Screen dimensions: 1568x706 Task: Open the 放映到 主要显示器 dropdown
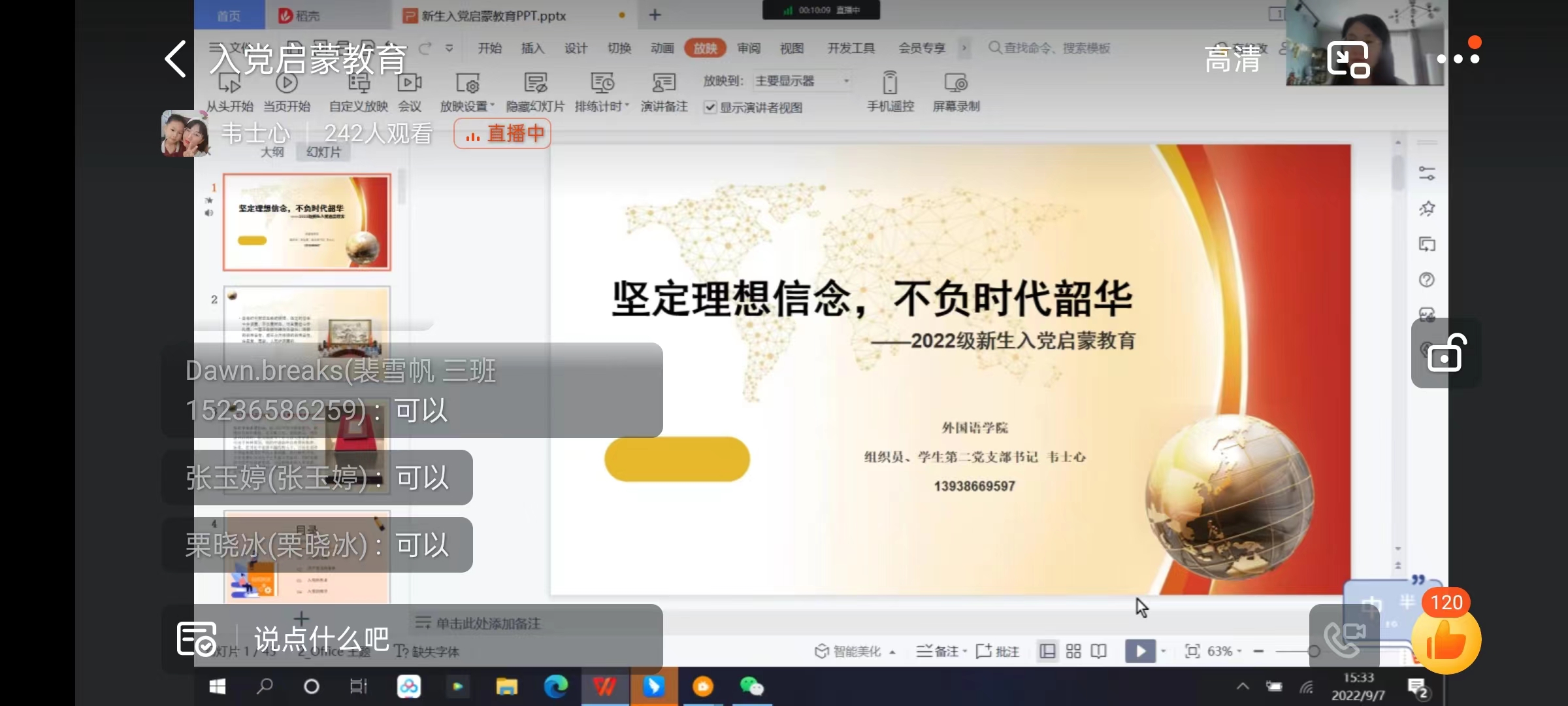coord(802,81)
